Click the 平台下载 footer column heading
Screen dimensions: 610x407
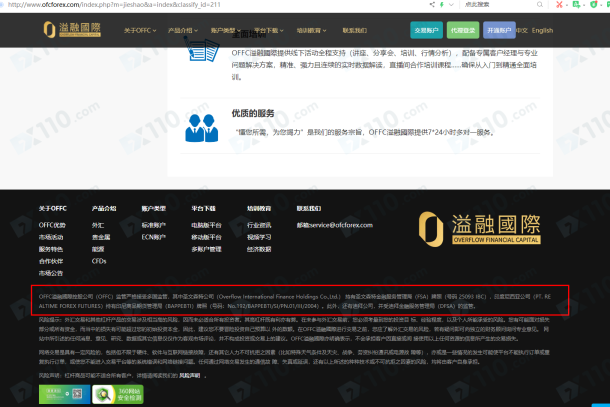point(203,209)
